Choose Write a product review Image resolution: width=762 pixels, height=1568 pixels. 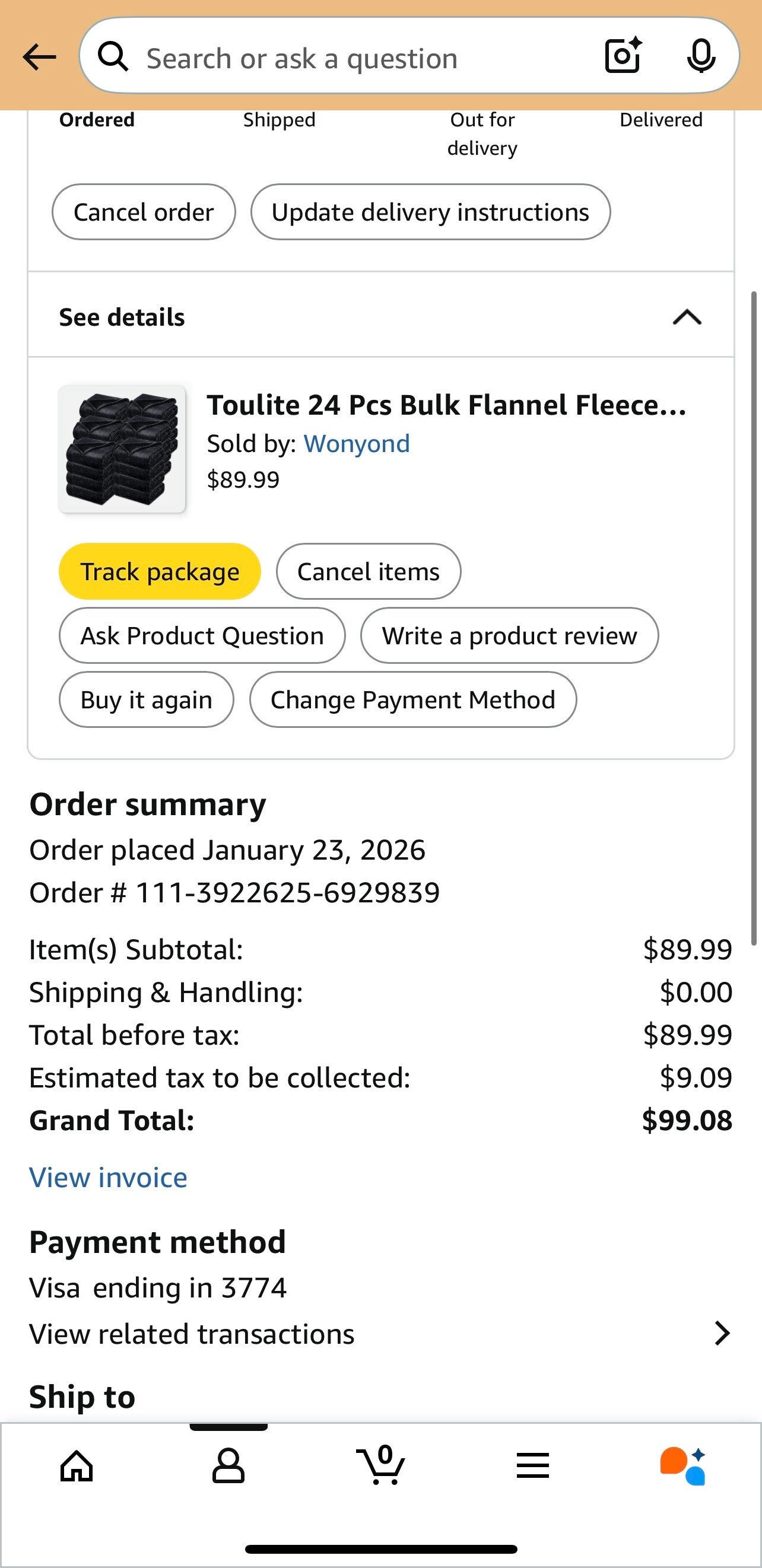(x=509, y=635)
